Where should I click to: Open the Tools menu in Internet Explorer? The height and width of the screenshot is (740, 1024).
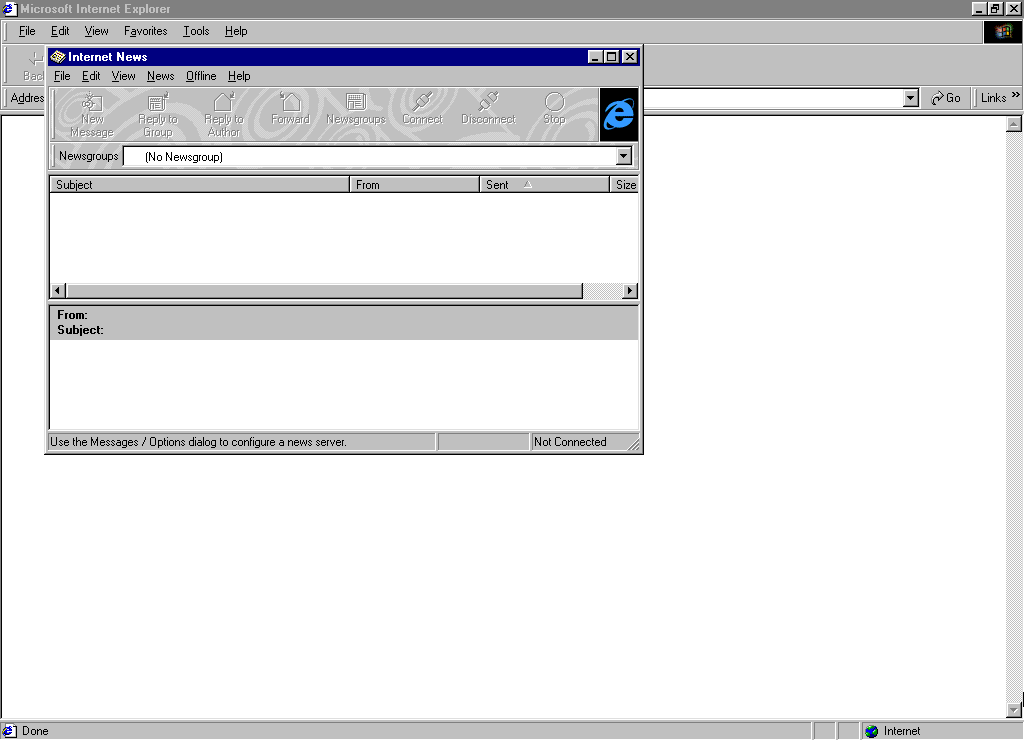196,31
